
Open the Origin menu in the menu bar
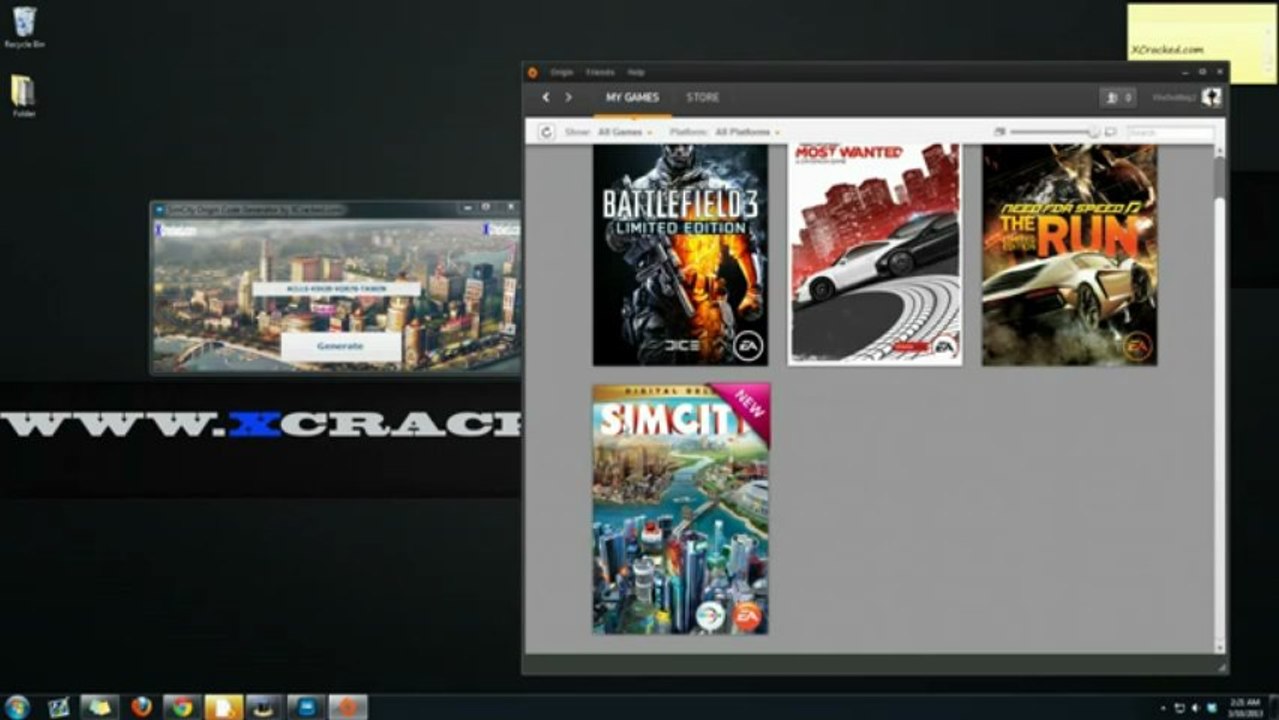(x=561, y=72)
